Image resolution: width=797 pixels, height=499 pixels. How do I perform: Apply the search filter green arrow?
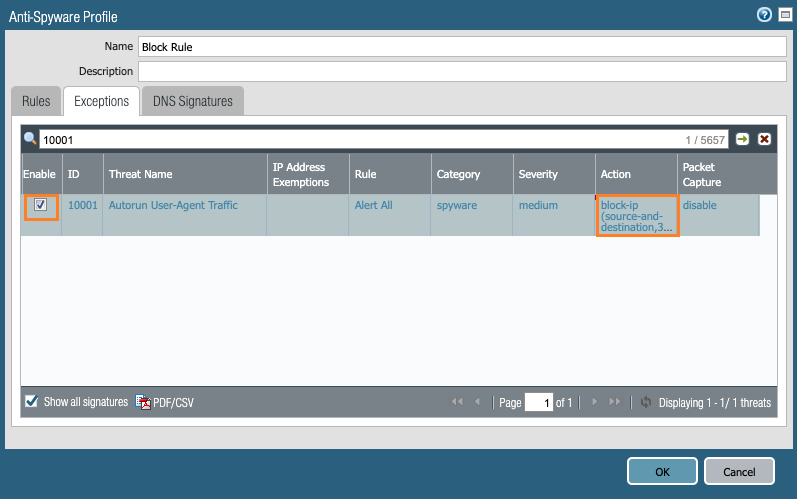pyautogui.click(x=743, y=139)
